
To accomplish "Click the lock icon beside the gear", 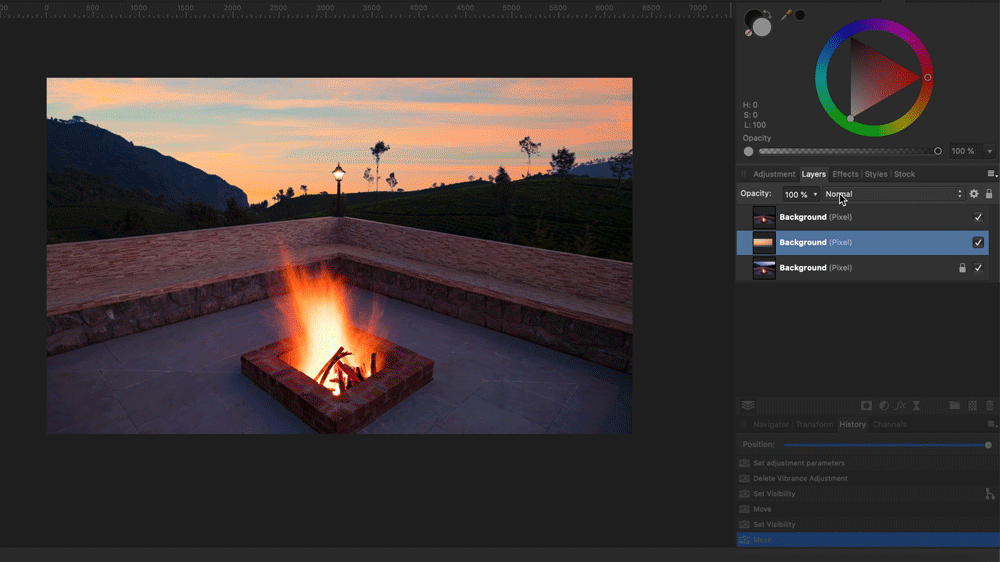I will click(989, 194).
